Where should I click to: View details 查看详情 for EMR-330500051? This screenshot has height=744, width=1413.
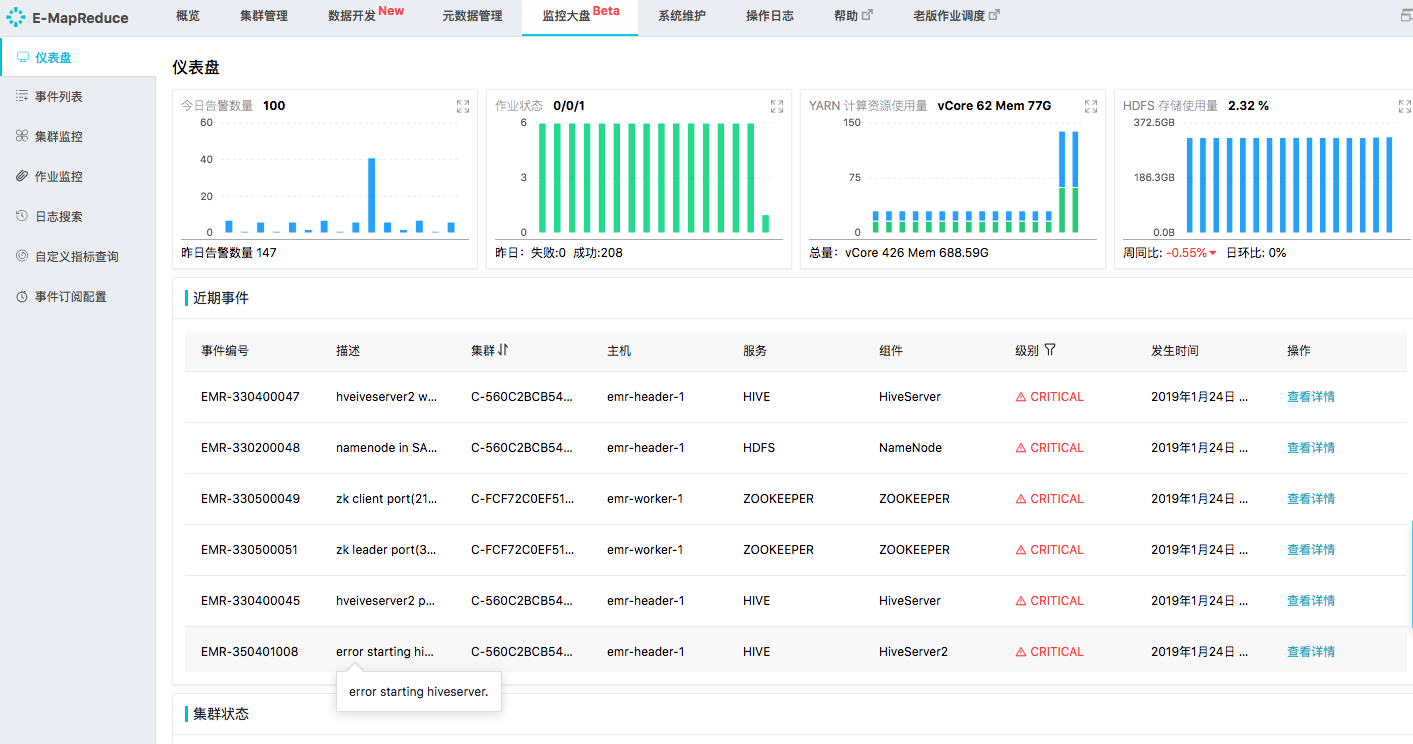tap(1311, 550)
